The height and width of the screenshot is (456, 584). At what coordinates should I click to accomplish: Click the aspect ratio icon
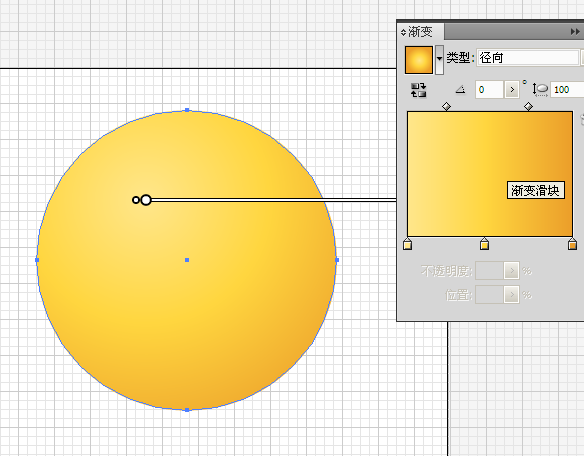540,89
